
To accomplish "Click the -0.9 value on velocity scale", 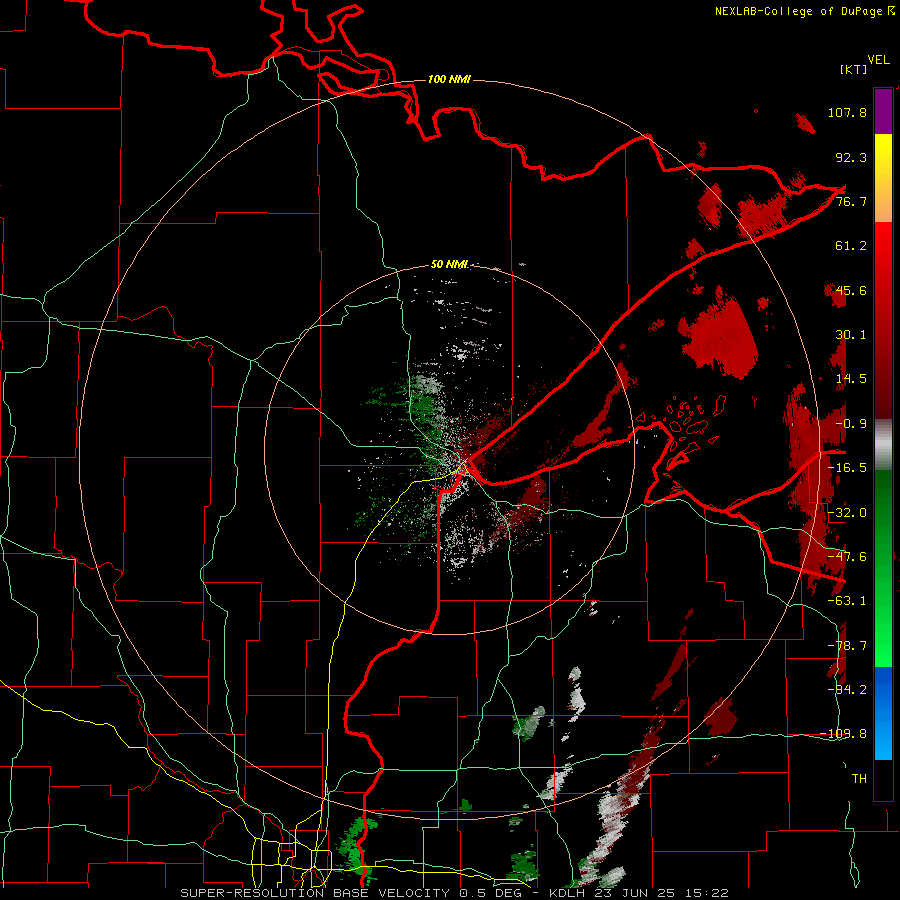I will pos(851,424).
